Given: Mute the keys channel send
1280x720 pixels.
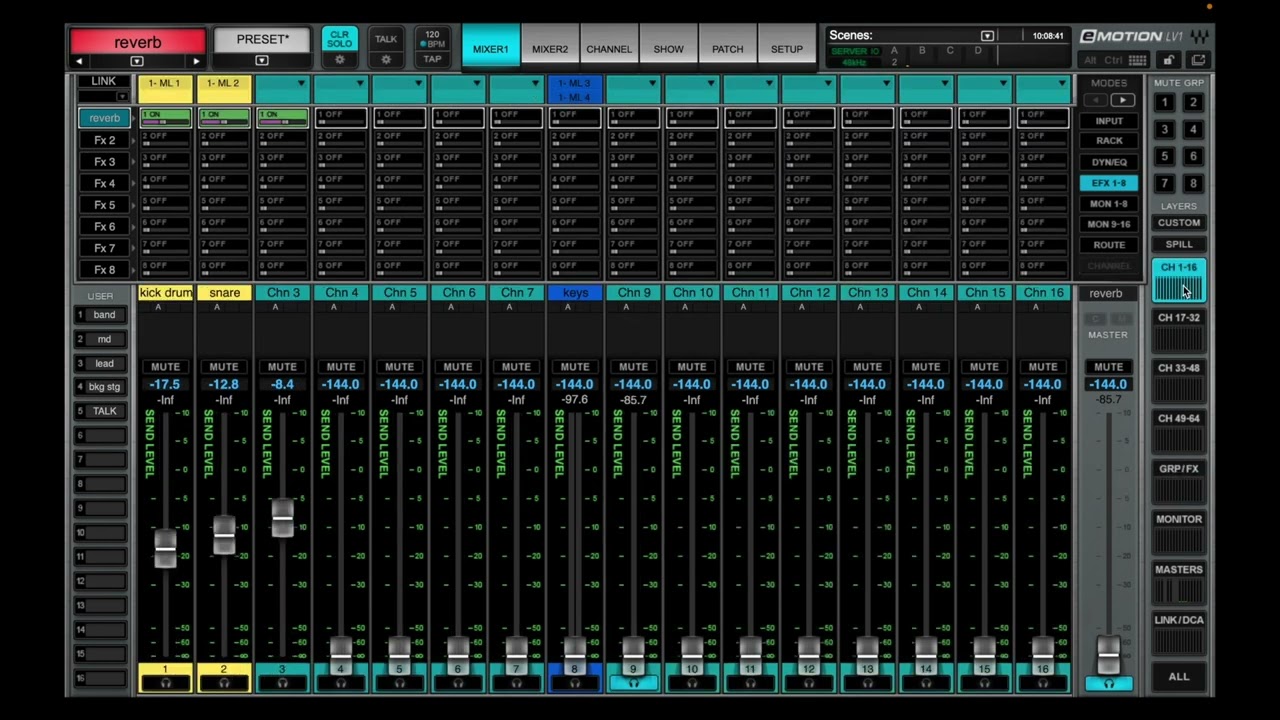Looking at the screenshot, I should pyautogui.click(x=575, y=367).
